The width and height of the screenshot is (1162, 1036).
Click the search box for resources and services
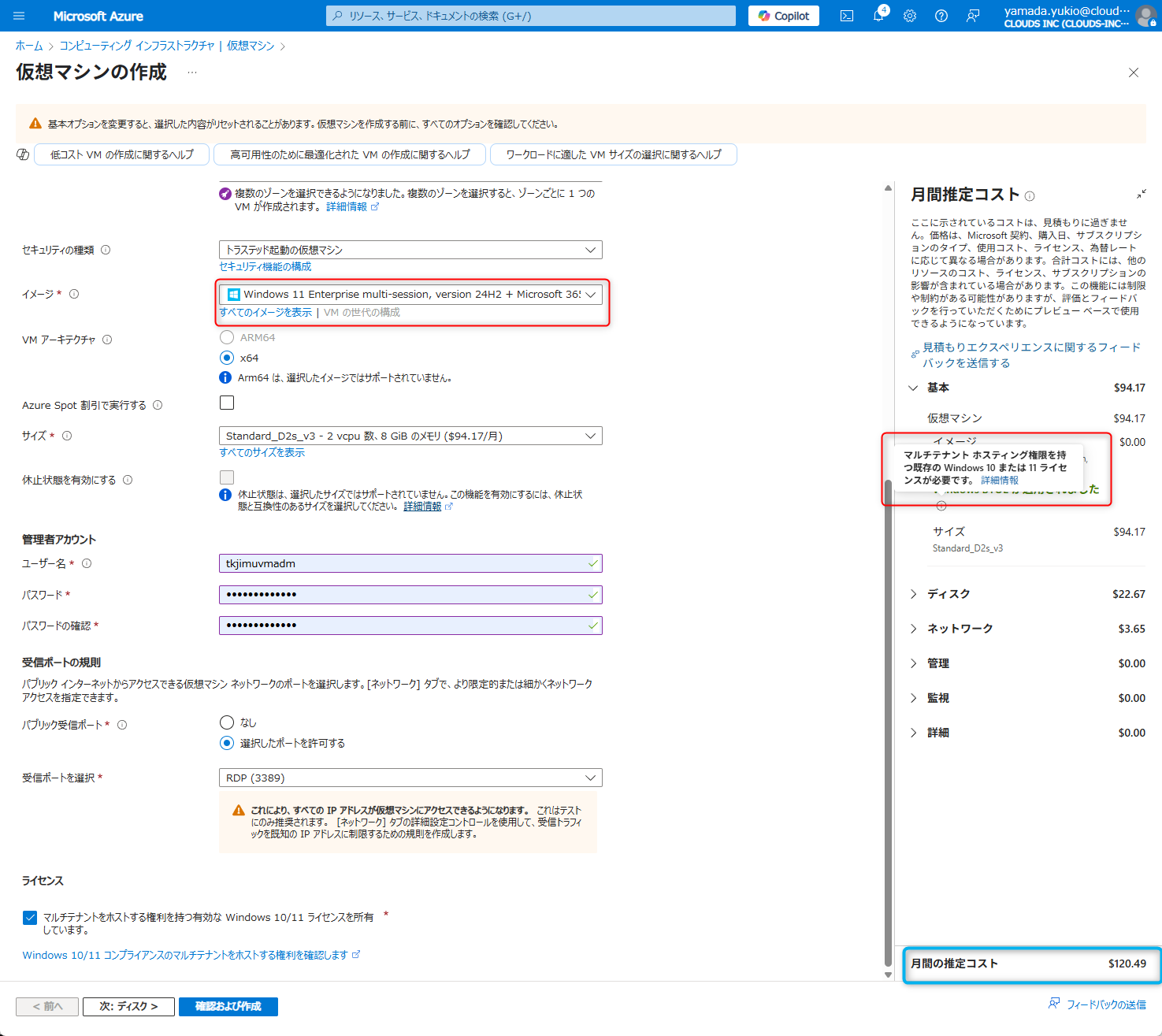[531, 16]
